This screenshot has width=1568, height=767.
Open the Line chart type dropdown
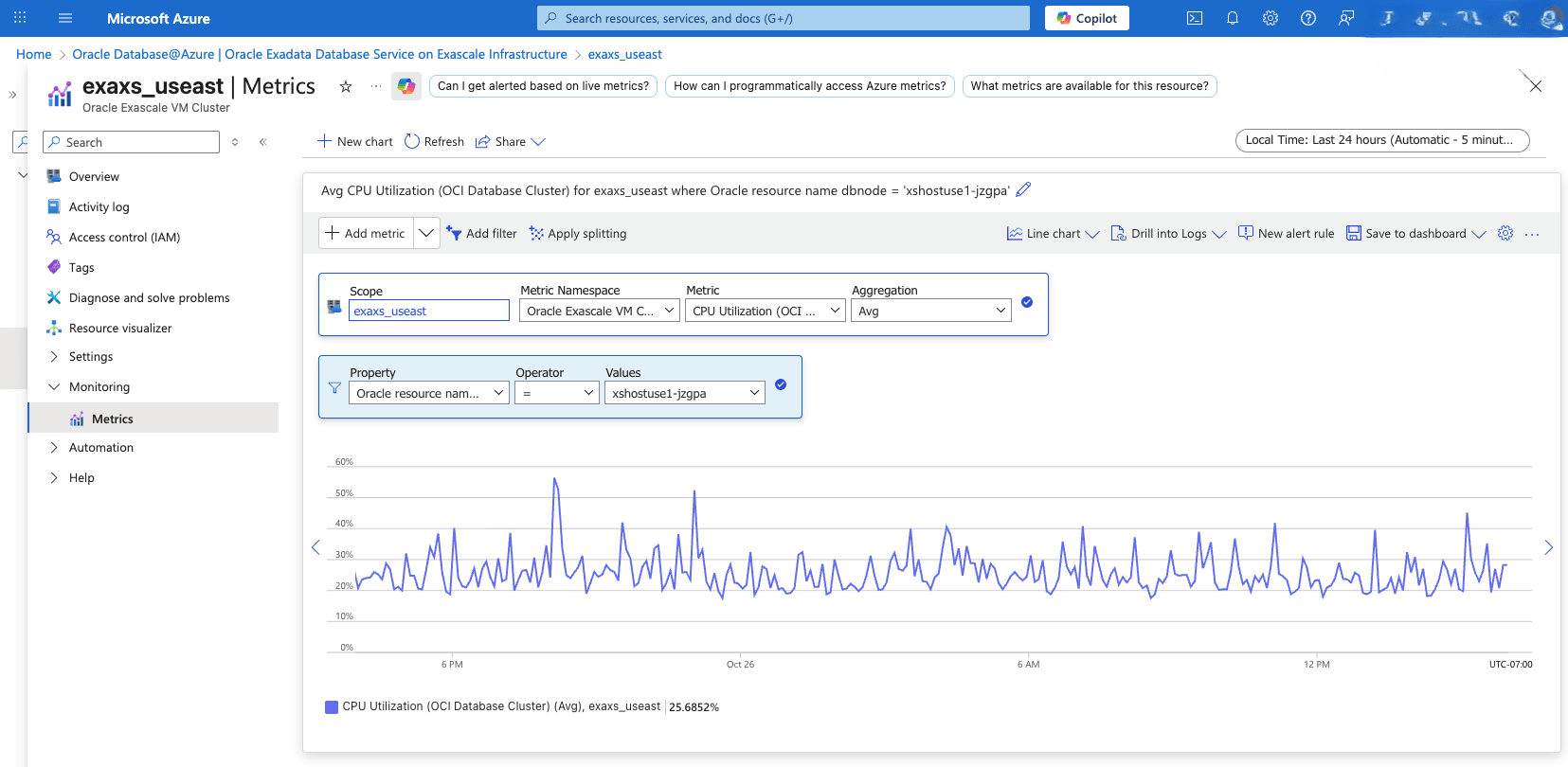[1053, 234]
